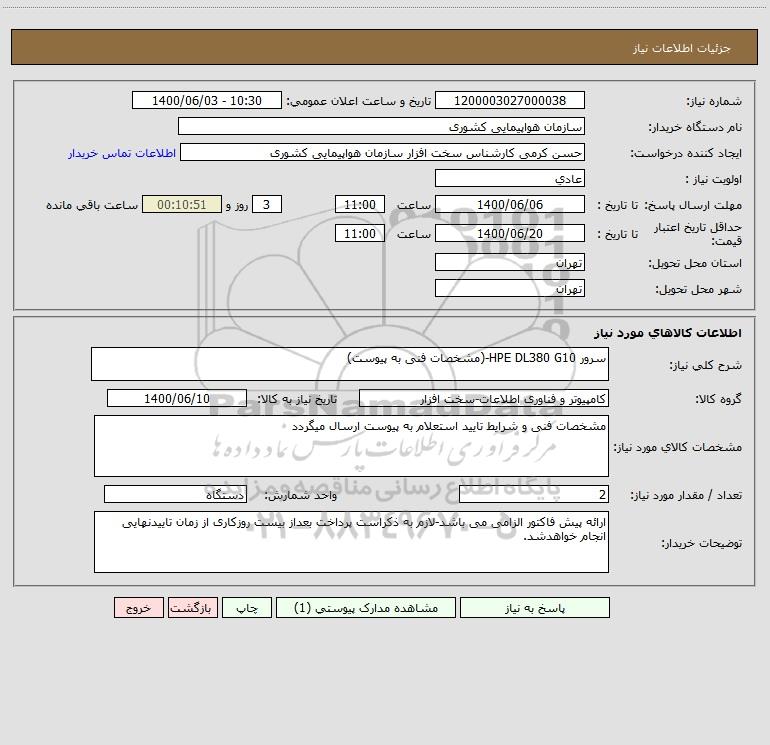The image size is (770, 745).
Task: Click the priority field 'عادی'
Action: point(510,178)
